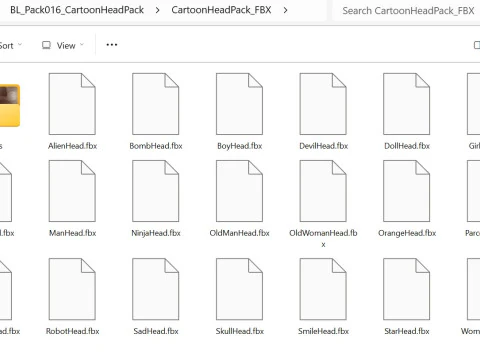Select the yellow folder thumbnail
Viewport: 480px width, 360px height.
[9, 105]
